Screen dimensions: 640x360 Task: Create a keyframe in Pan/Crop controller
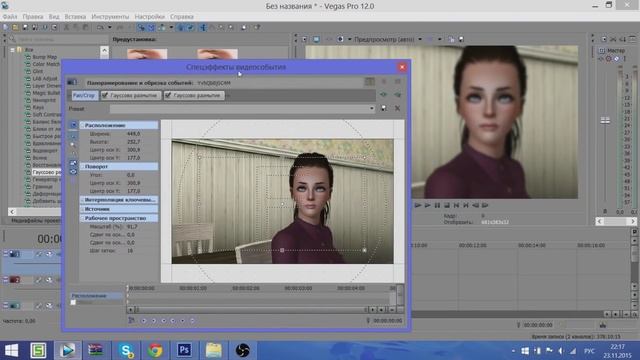tap(182, 321)
